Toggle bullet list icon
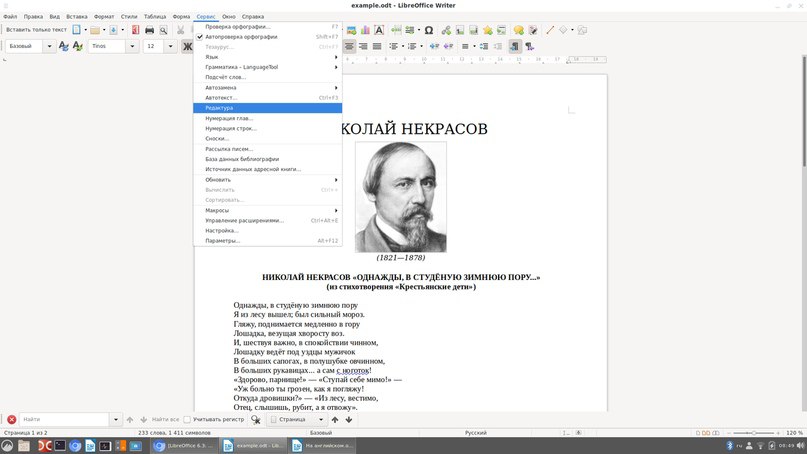This screenshot has width=807, height=454. point(394,46)
